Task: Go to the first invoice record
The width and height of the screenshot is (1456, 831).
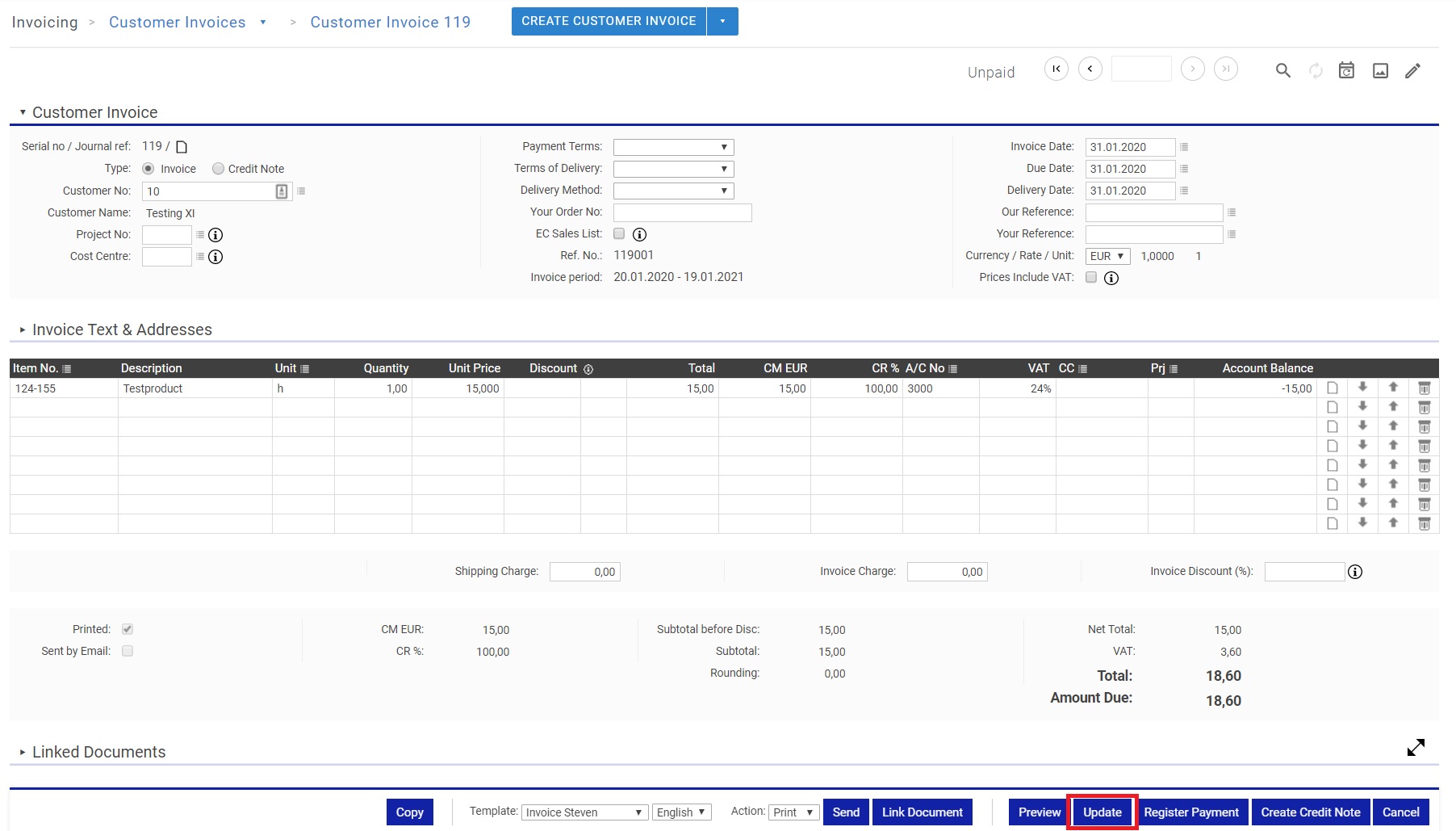Action: (x=1056, y=69)
